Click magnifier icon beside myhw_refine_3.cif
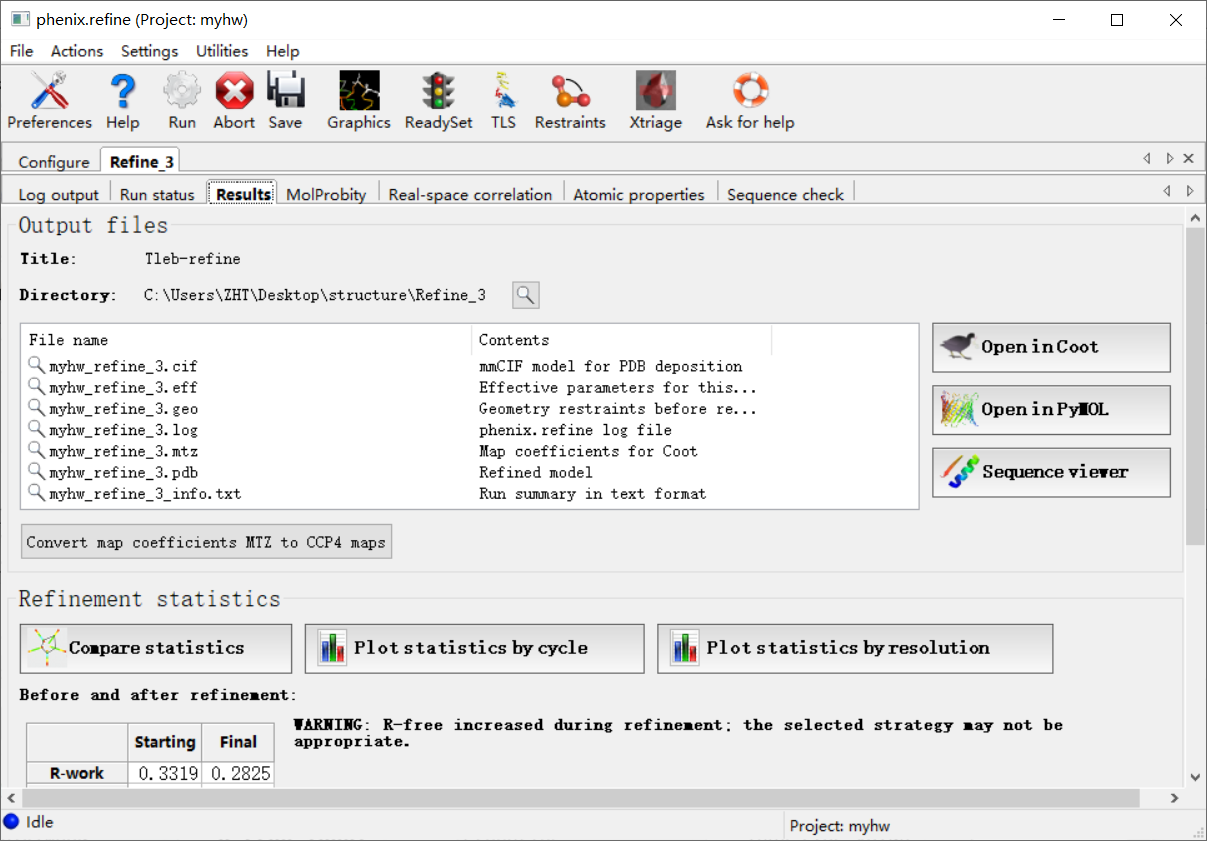Screen dimensions: 1207x841 (x=36, y=366)
